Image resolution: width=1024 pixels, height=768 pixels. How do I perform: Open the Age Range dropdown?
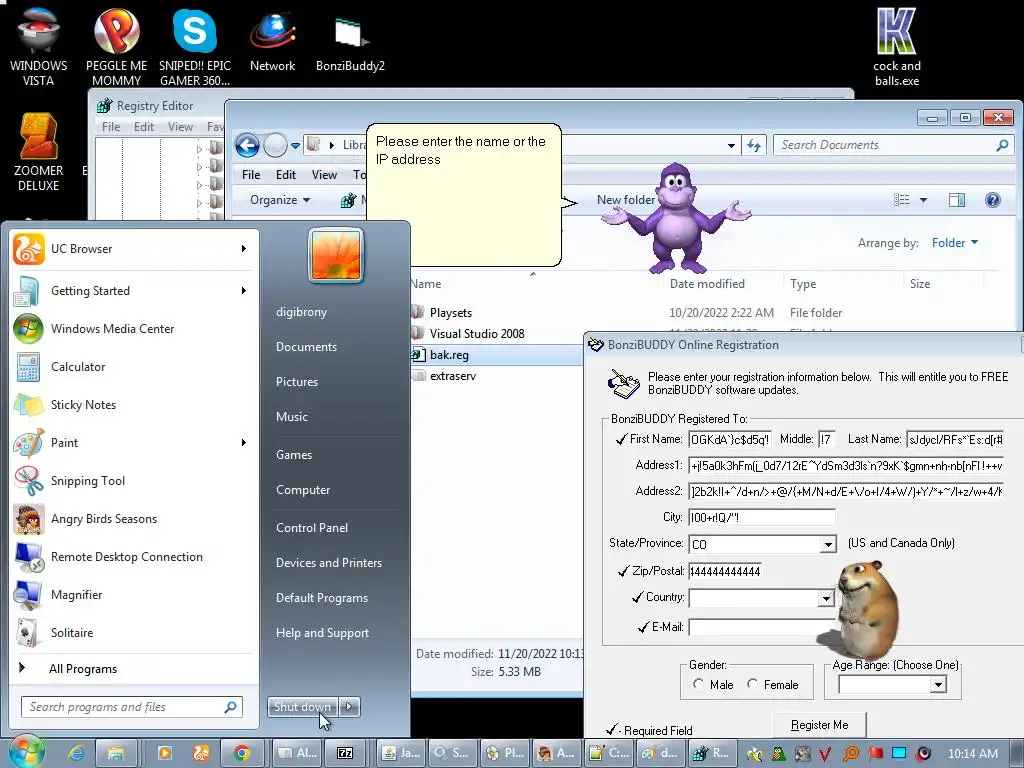pyautogui.click(x=938, y=684)
